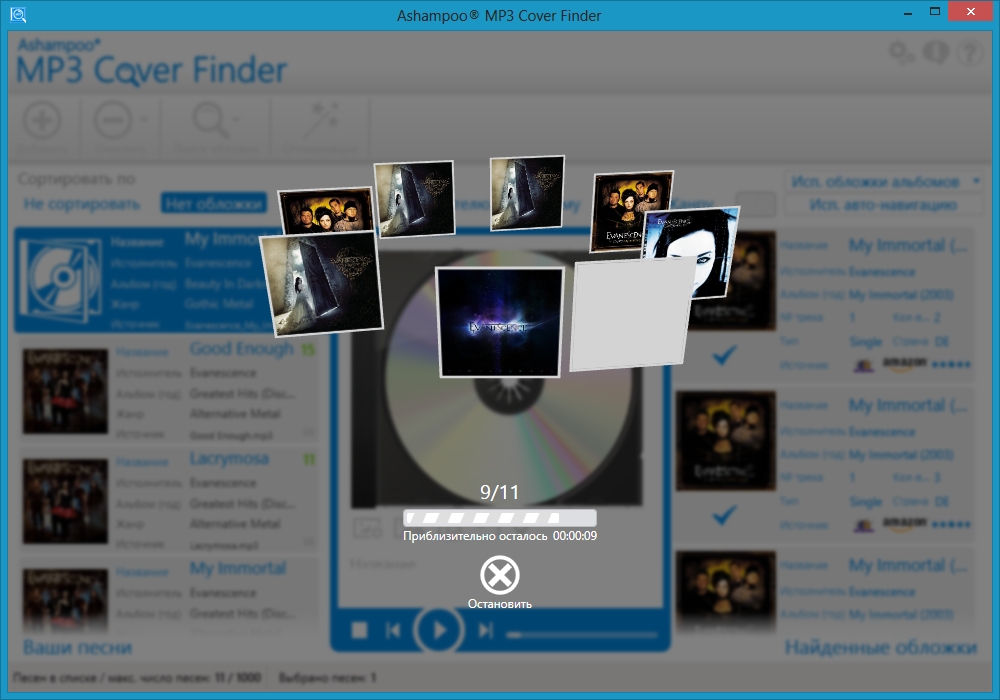
Task: Click the Ваши песни panel label
Action: pyautogui.click(x=78, y=648)
